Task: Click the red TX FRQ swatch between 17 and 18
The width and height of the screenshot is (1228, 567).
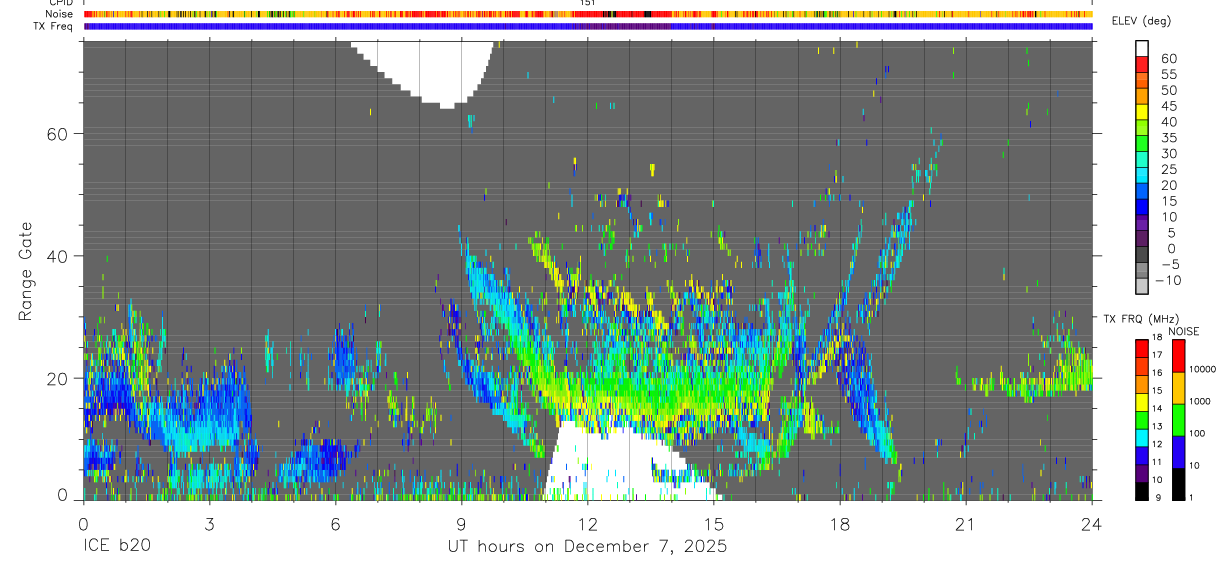Action: pos(1142,348)
